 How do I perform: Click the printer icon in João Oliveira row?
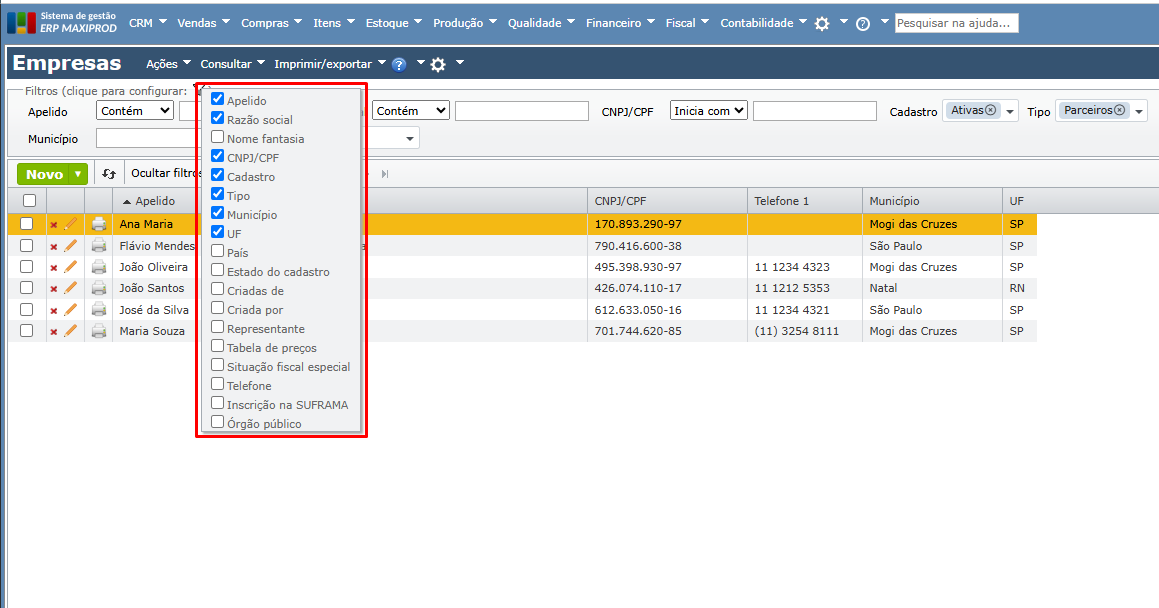99,267
